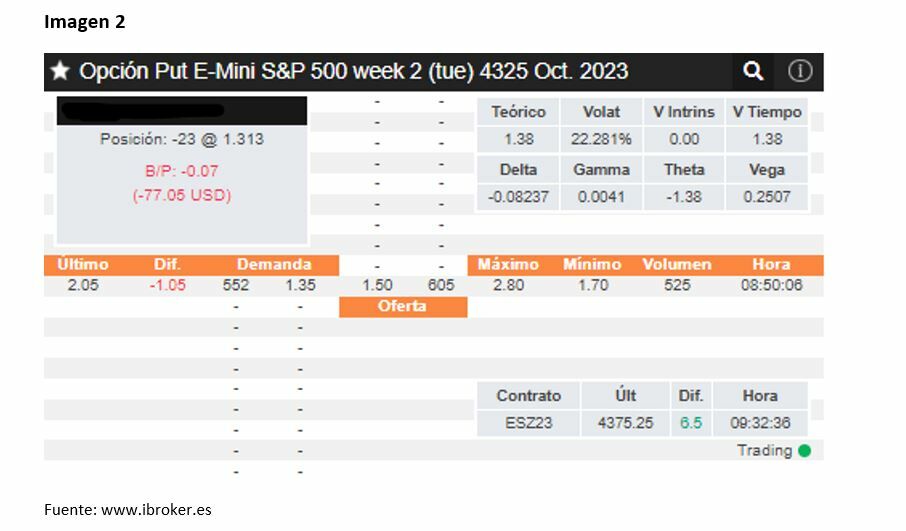Click the gamma value 0.0041
The width and height of the screenshot is (906, 531).
tap(601, 197)
